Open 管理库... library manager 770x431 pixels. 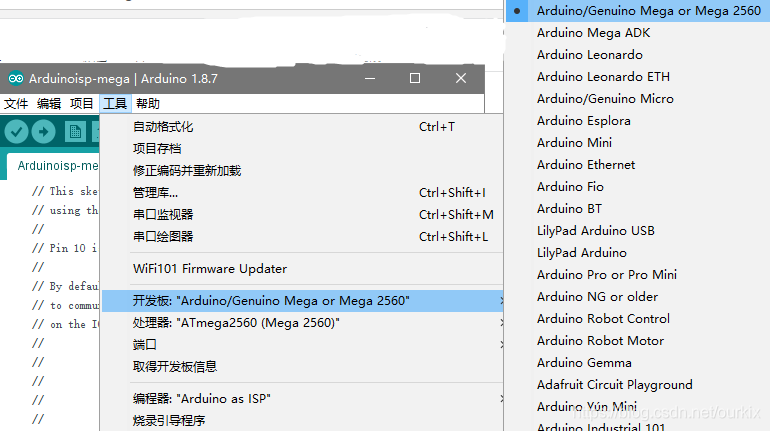click(302, 193)
